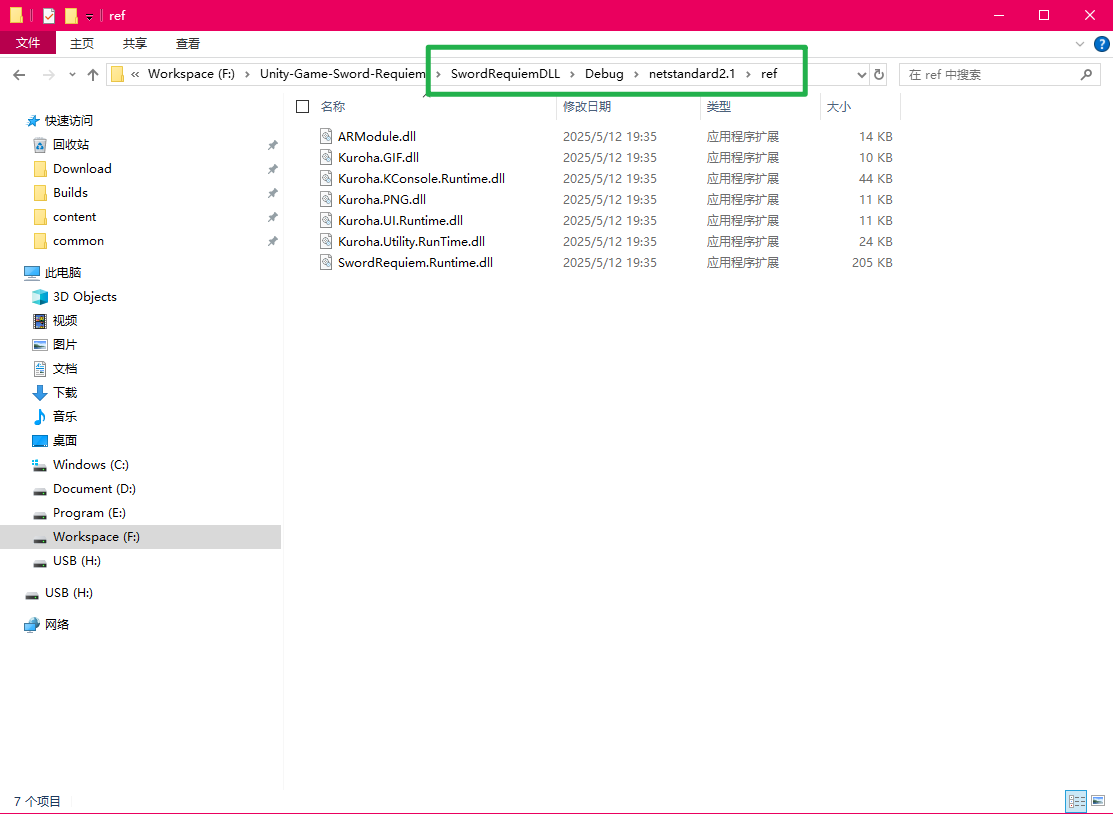Toggle the select-all checkbox in header
This screenshot has height=814, width=1113.
tap(303, 107)
